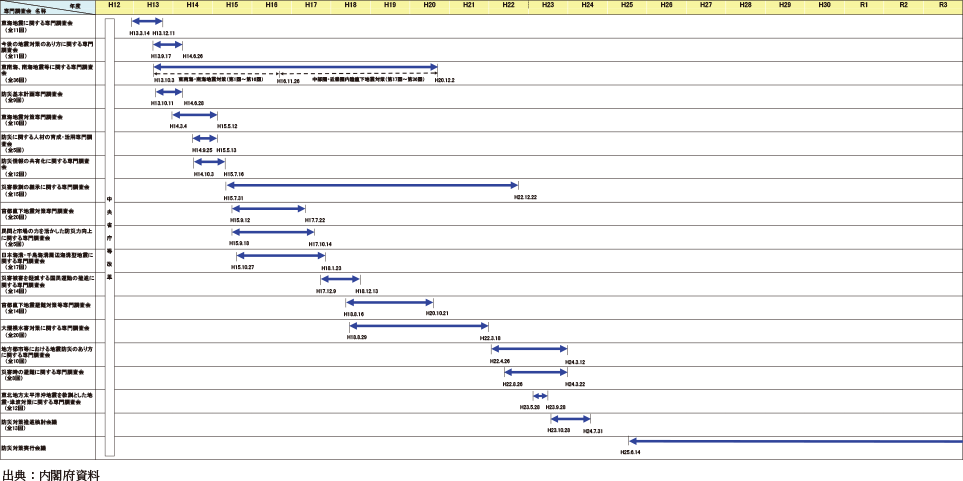Click the H22.3.18 end date label
The image size is (963, 481).
tap(490, 338)
